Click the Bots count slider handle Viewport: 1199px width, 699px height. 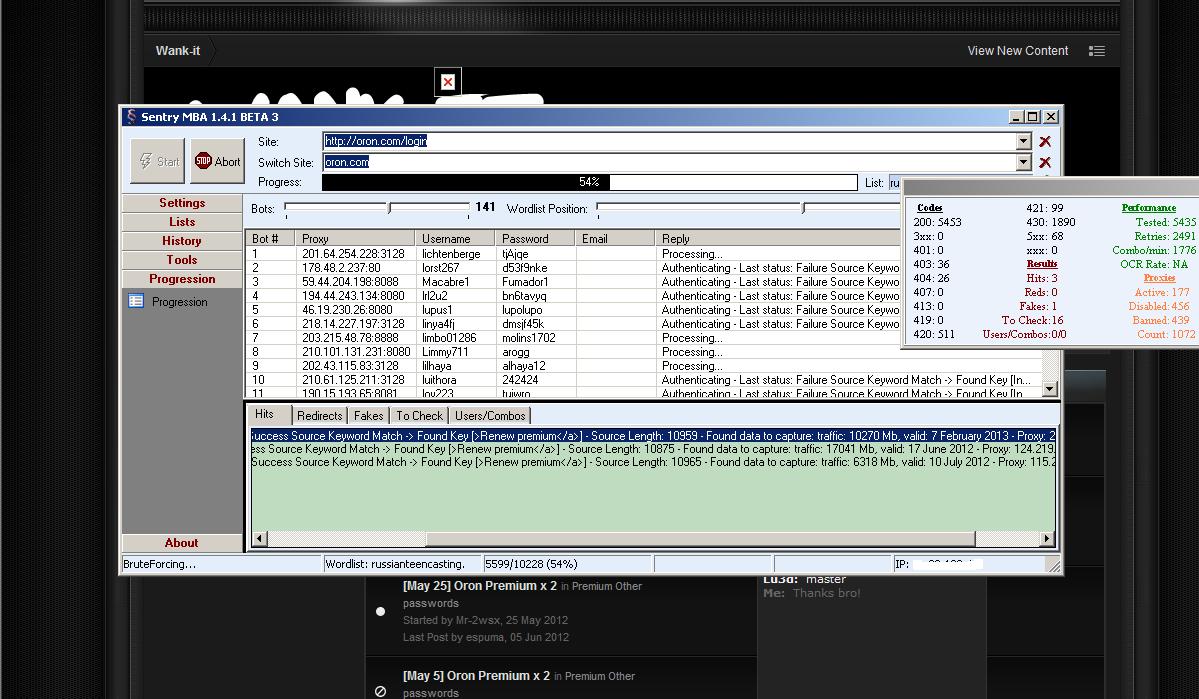coord(389,208)
